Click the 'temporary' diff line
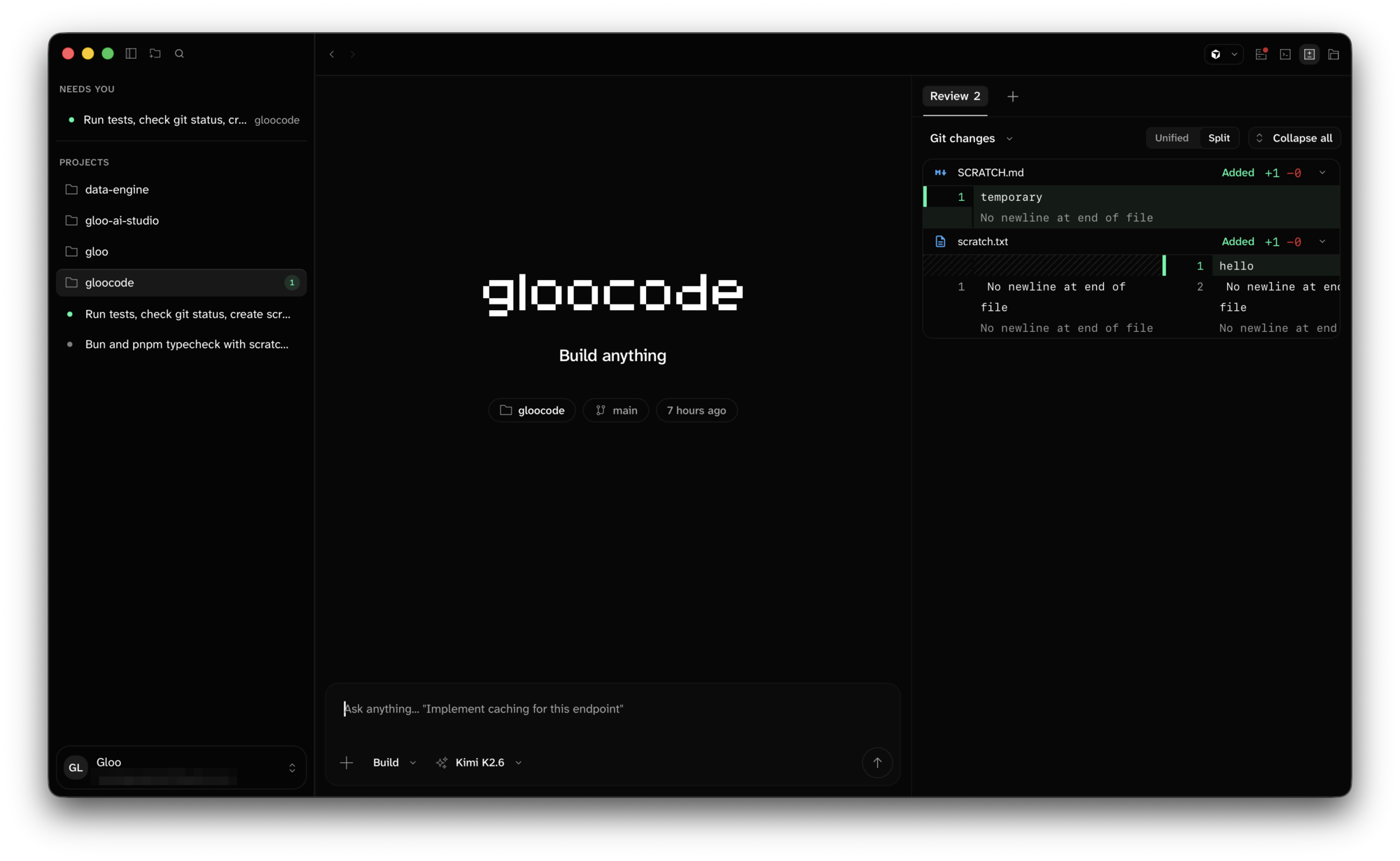Viewport: 1400px width, 861px height. click(1131, 197)
